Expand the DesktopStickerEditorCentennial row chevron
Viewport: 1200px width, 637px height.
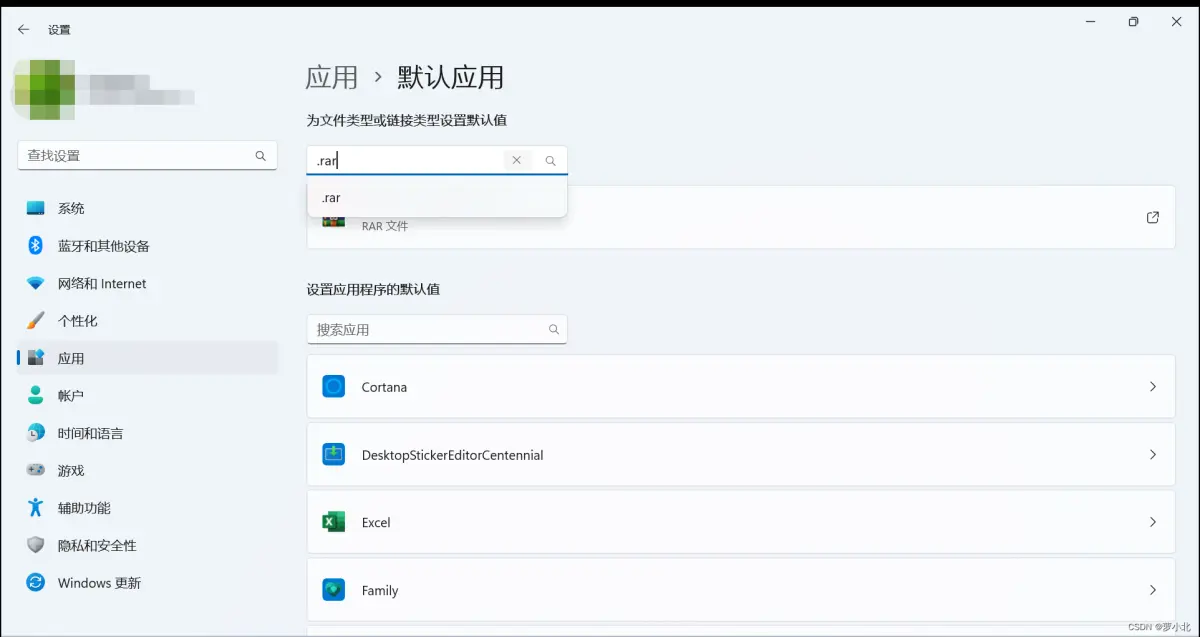point(1153,455)
